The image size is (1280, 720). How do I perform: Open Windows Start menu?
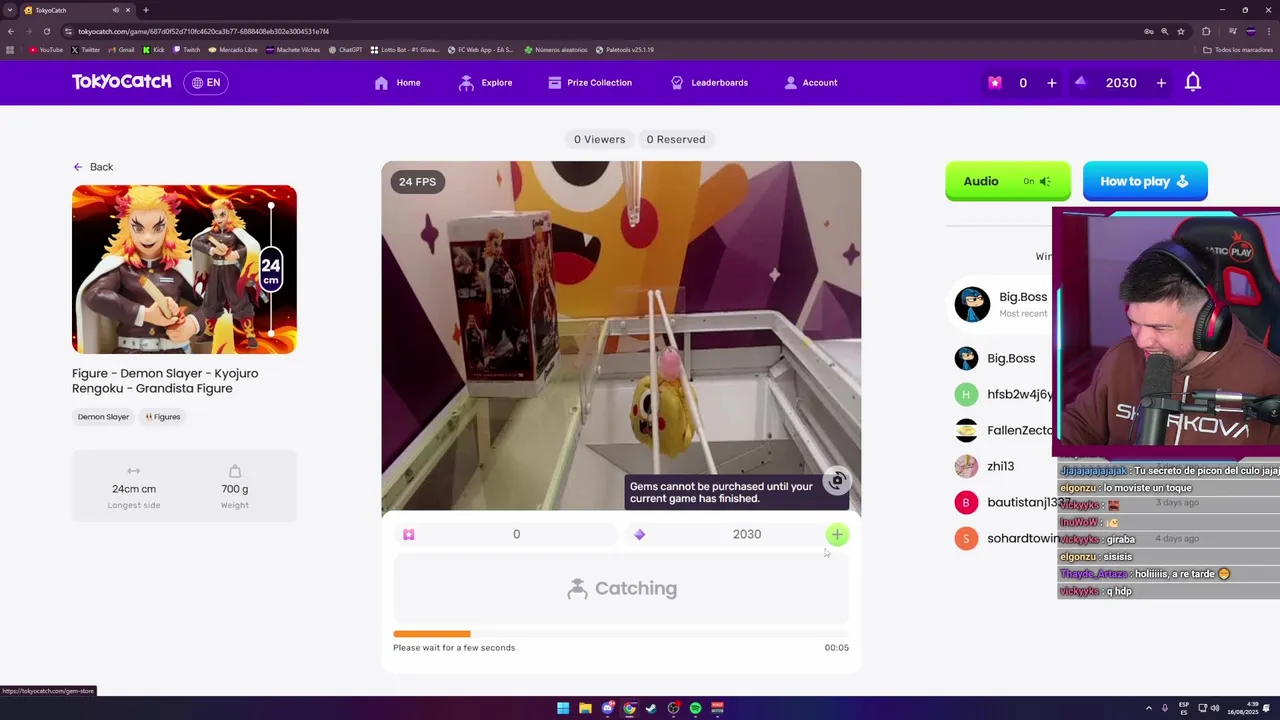click(x=563, y=708)
